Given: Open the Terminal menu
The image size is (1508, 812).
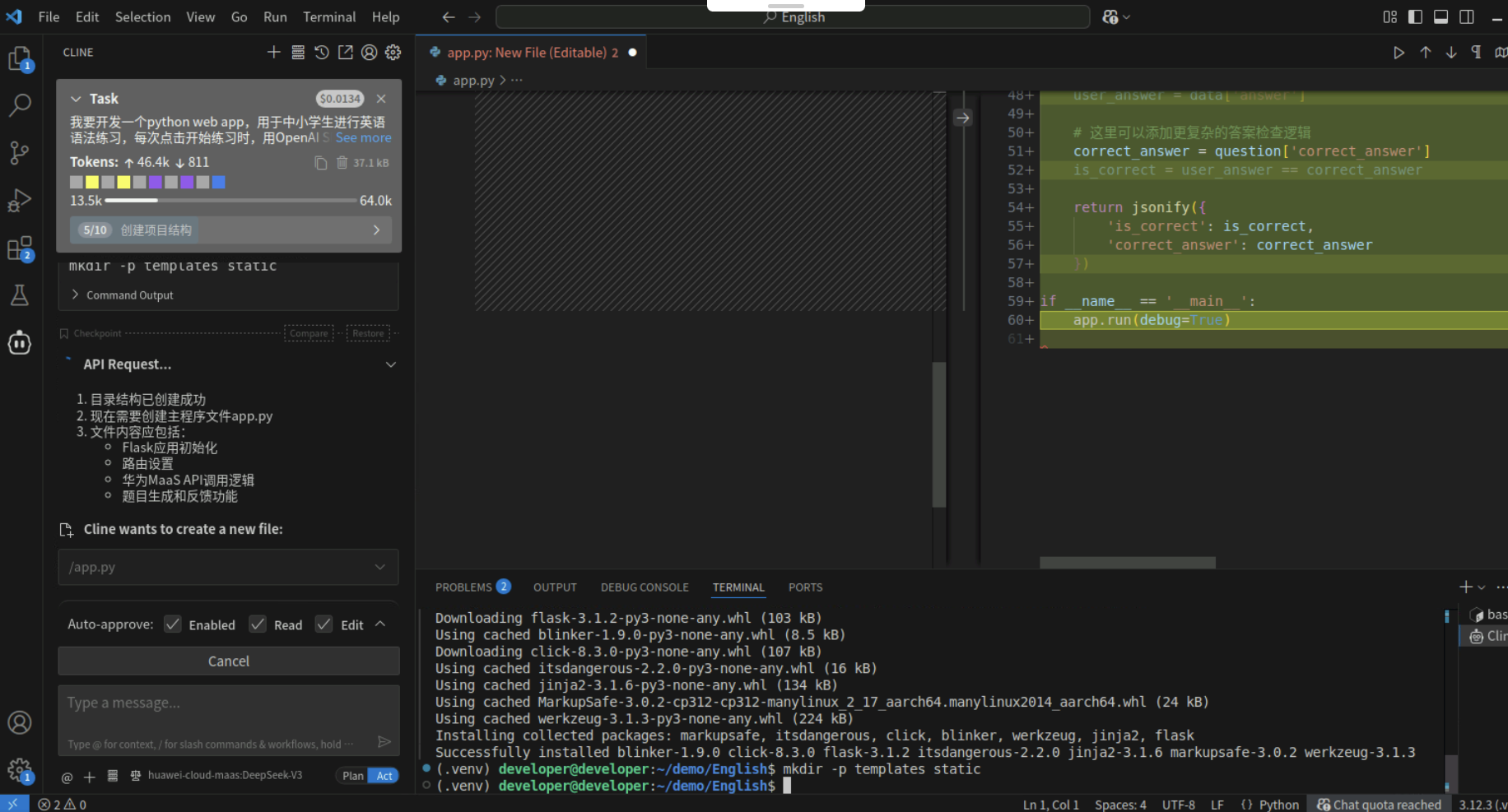Looking at the screenshot, I should (x=329, y=16).
